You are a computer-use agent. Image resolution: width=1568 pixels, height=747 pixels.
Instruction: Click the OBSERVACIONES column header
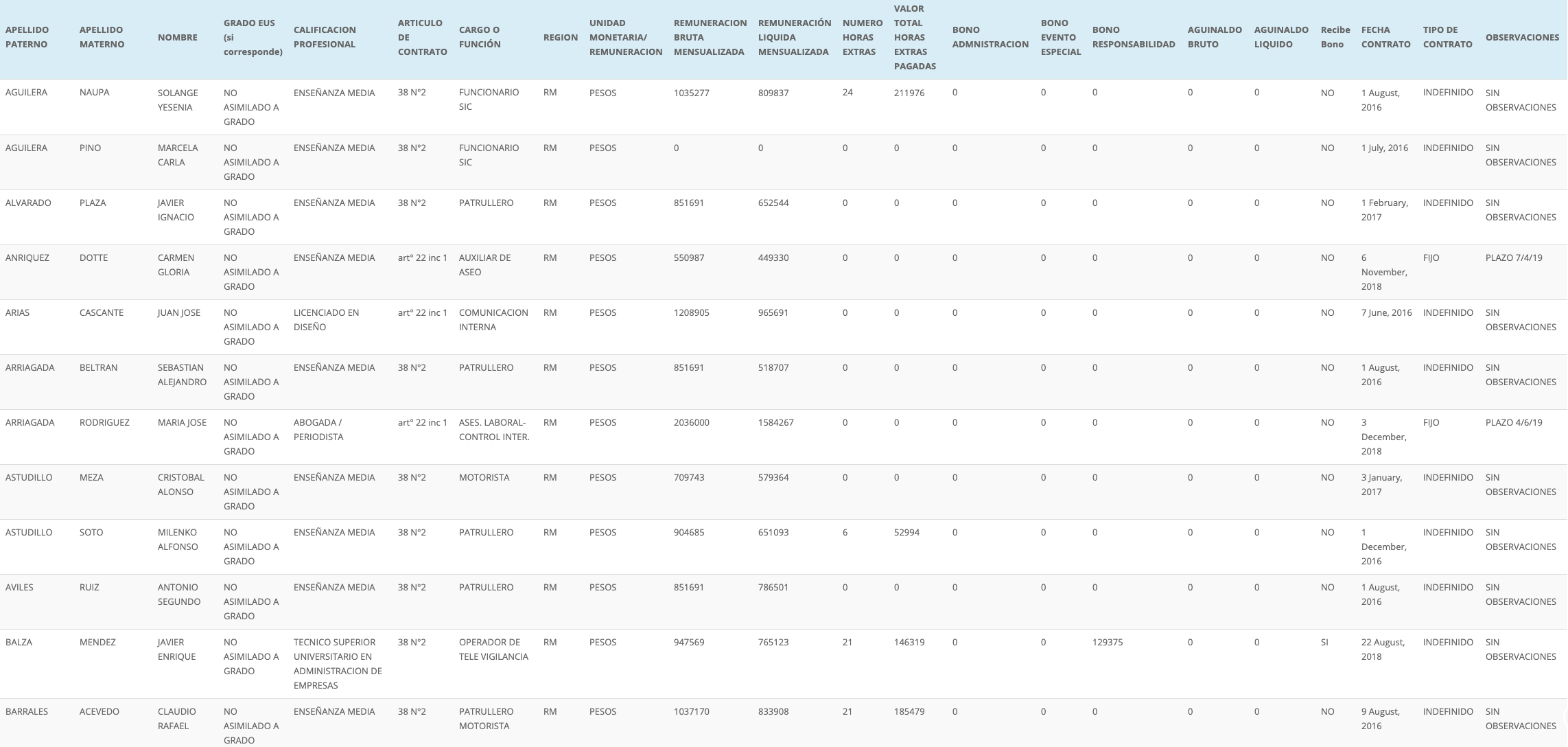[x=1522, y=37]
